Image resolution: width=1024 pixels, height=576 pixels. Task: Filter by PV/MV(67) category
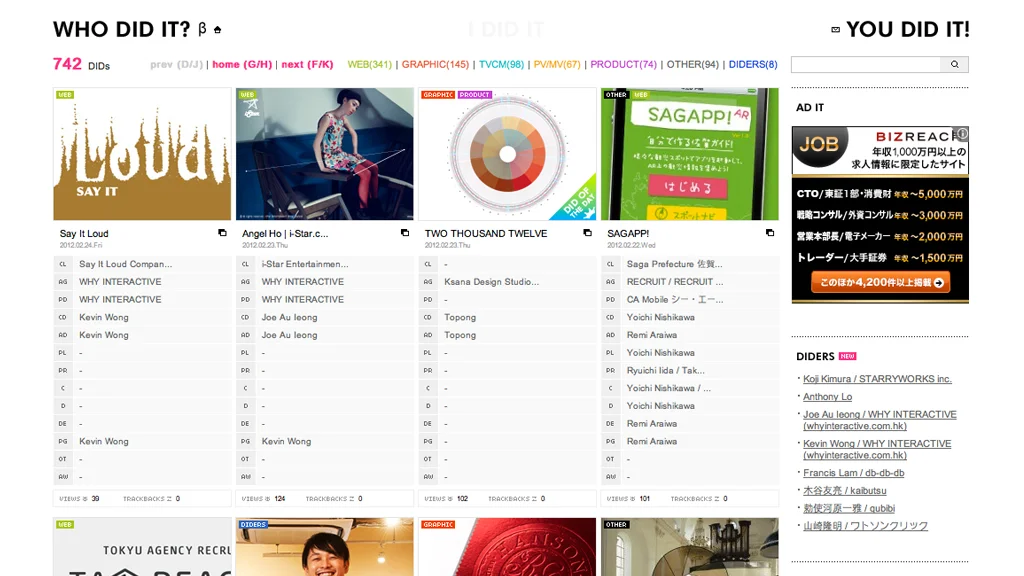[x=557, y=65]
